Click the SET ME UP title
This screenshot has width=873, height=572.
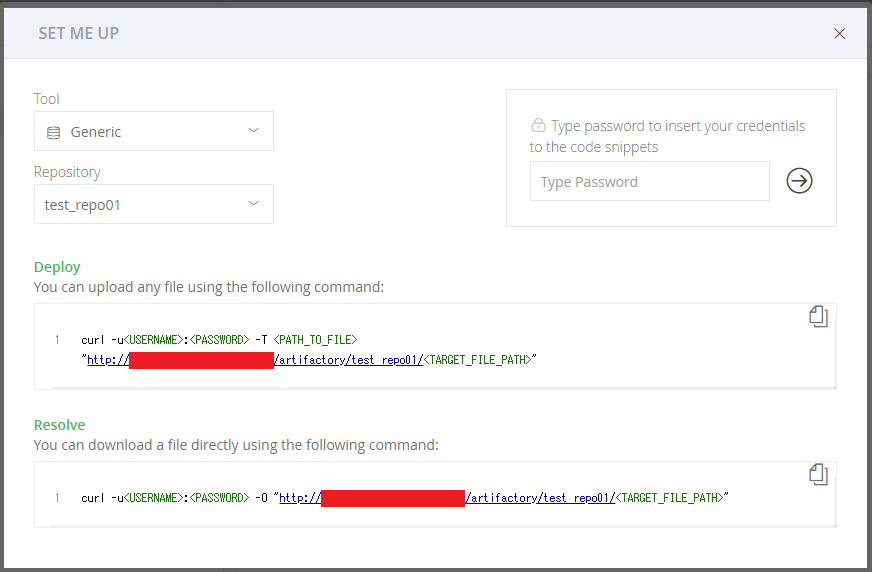pyautogui.click(x=79, y=33)
